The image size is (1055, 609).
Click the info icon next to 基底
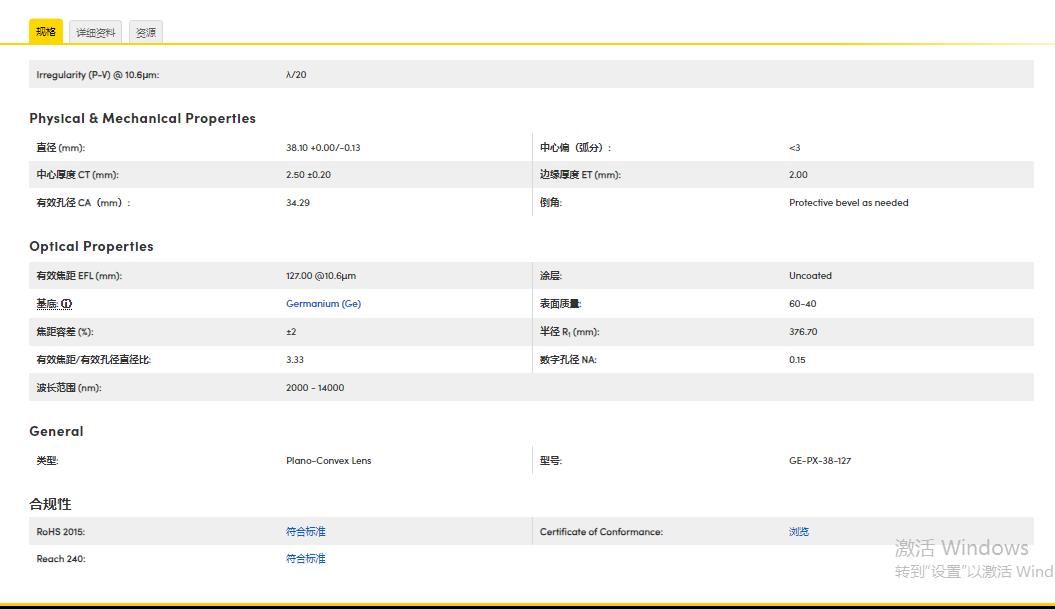(x=65, y=303)
